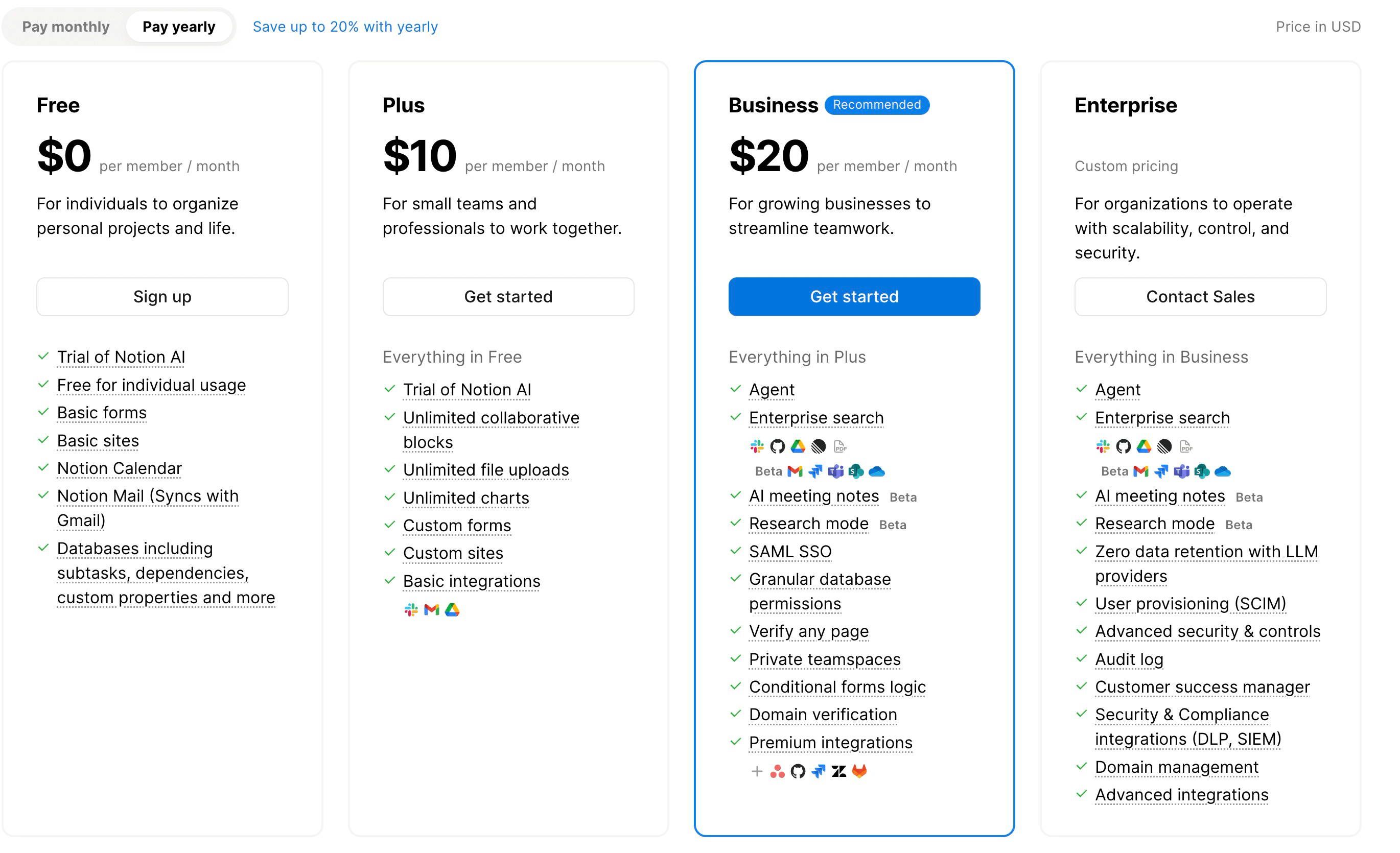Viewport: 1400px width, 853px height.
Task: Click the Asana icon in Premium integrations
Action: tap(778, 772)
